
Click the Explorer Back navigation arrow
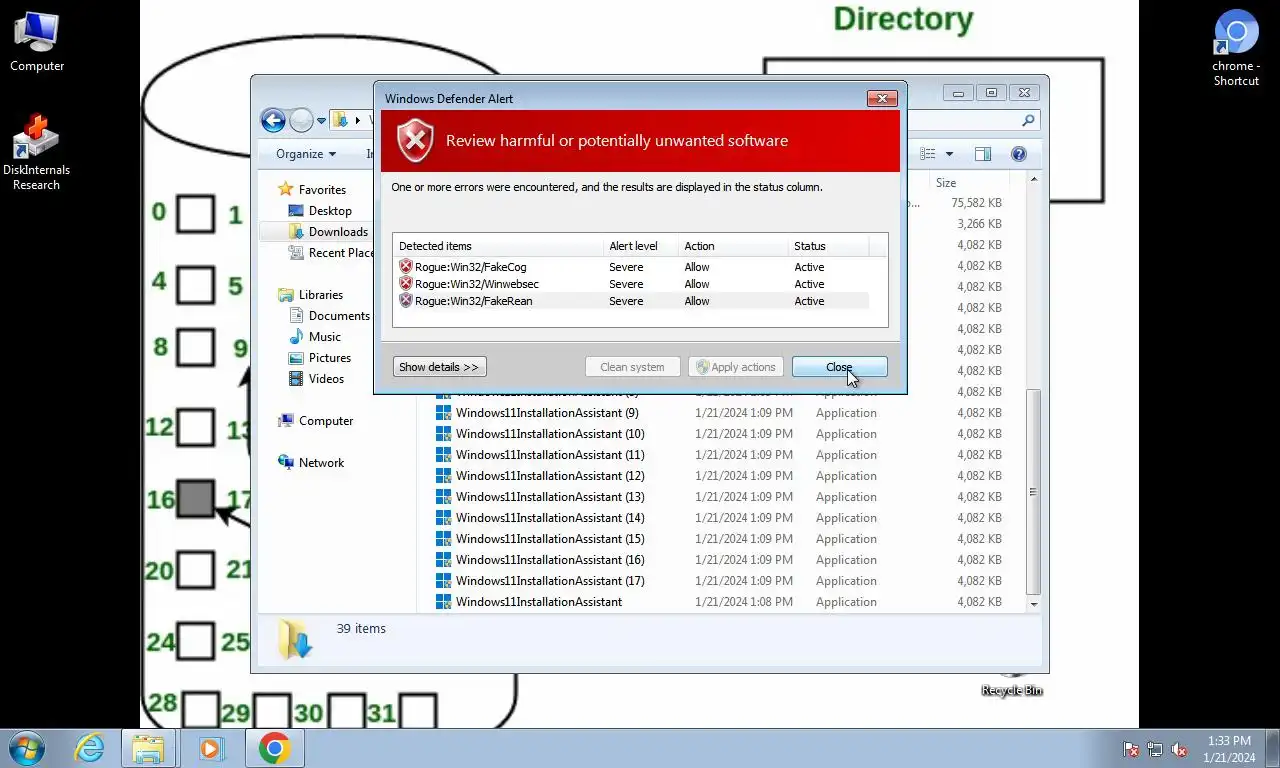coord(273,121)
